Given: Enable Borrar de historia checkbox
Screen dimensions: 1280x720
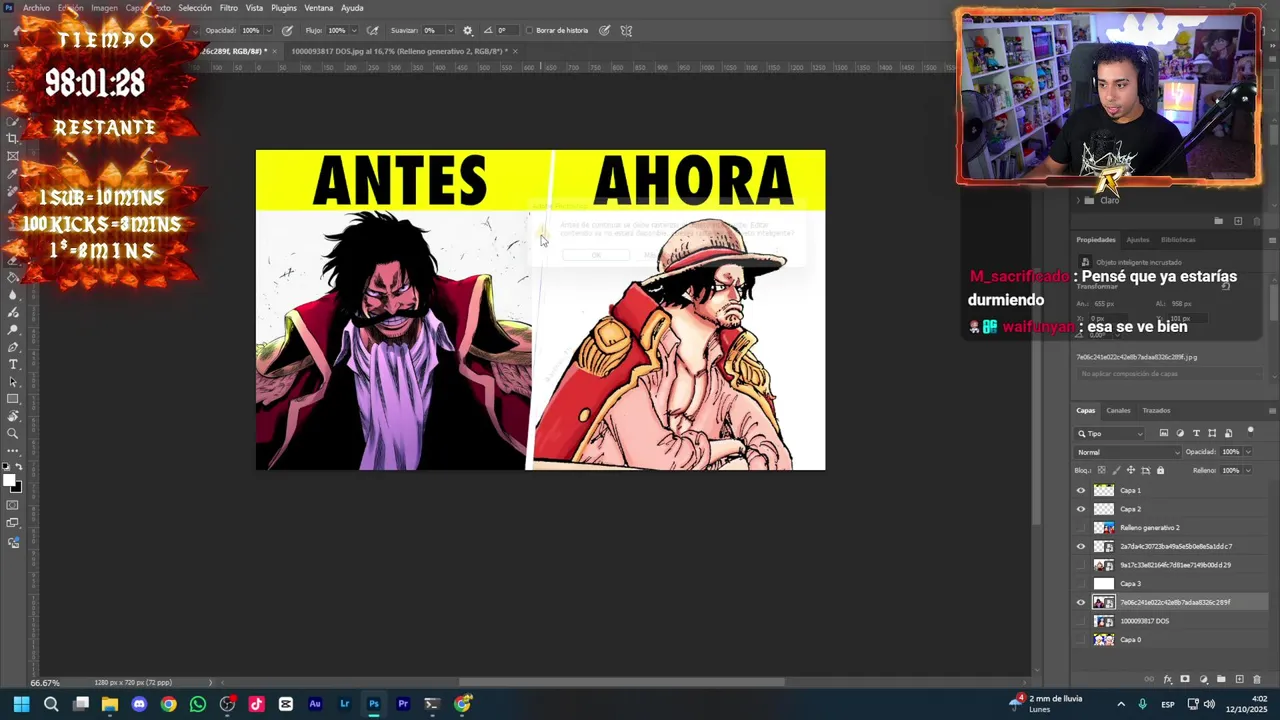Looking at the screenshot, I should coord(529,30).
